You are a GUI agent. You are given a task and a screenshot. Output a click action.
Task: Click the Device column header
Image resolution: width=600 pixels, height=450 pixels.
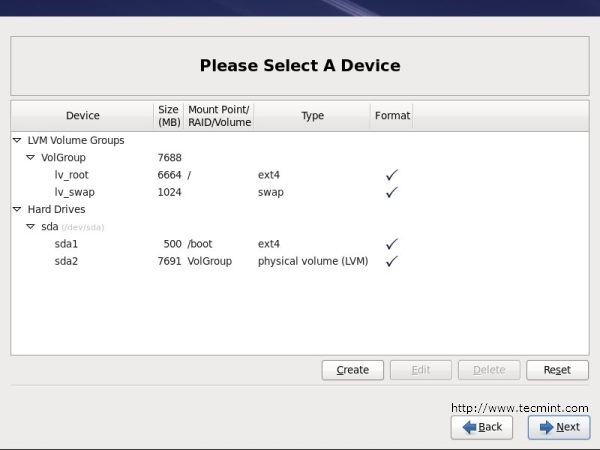[x=83, y=116]
